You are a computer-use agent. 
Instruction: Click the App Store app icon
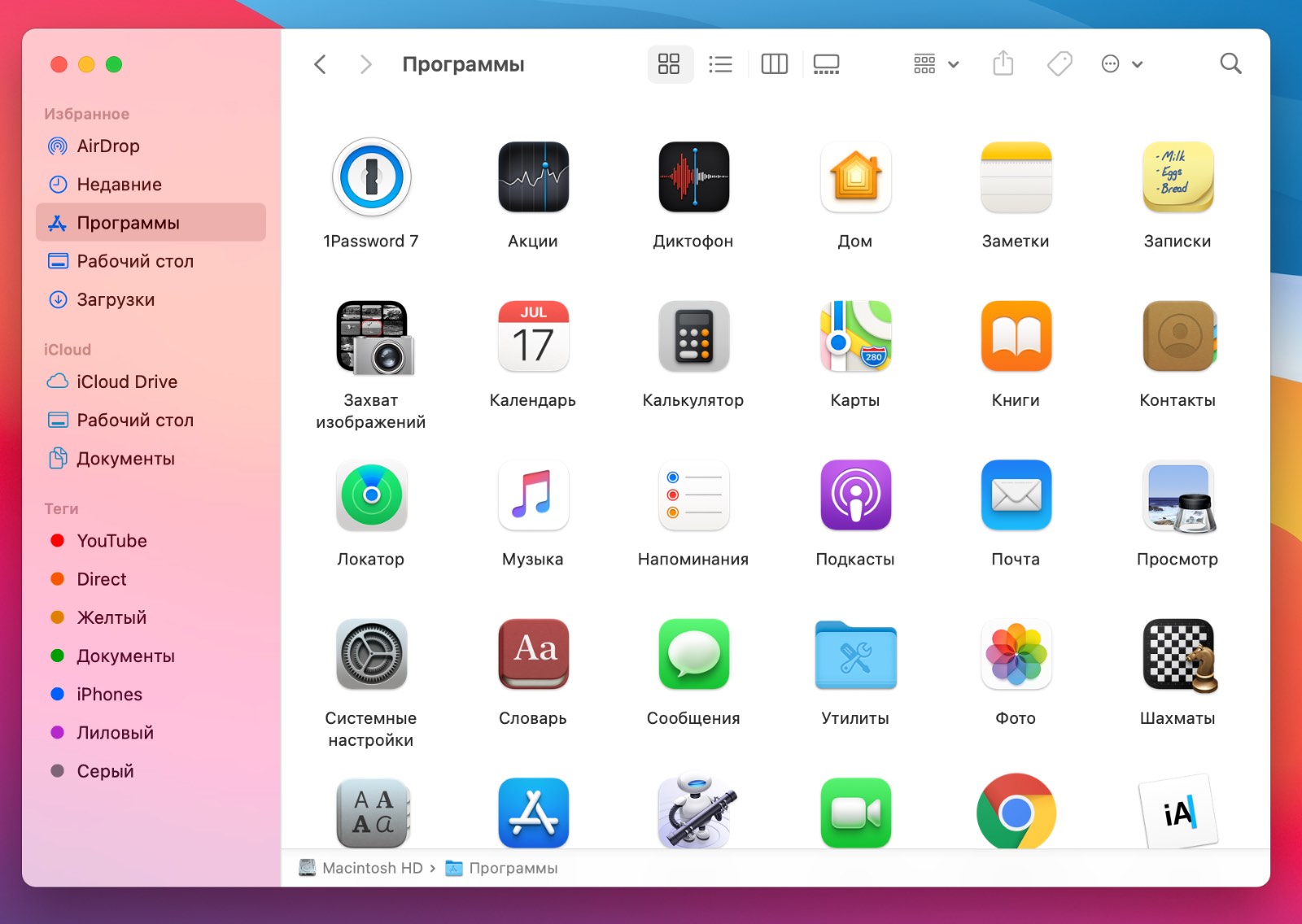[x=533, y=813]
